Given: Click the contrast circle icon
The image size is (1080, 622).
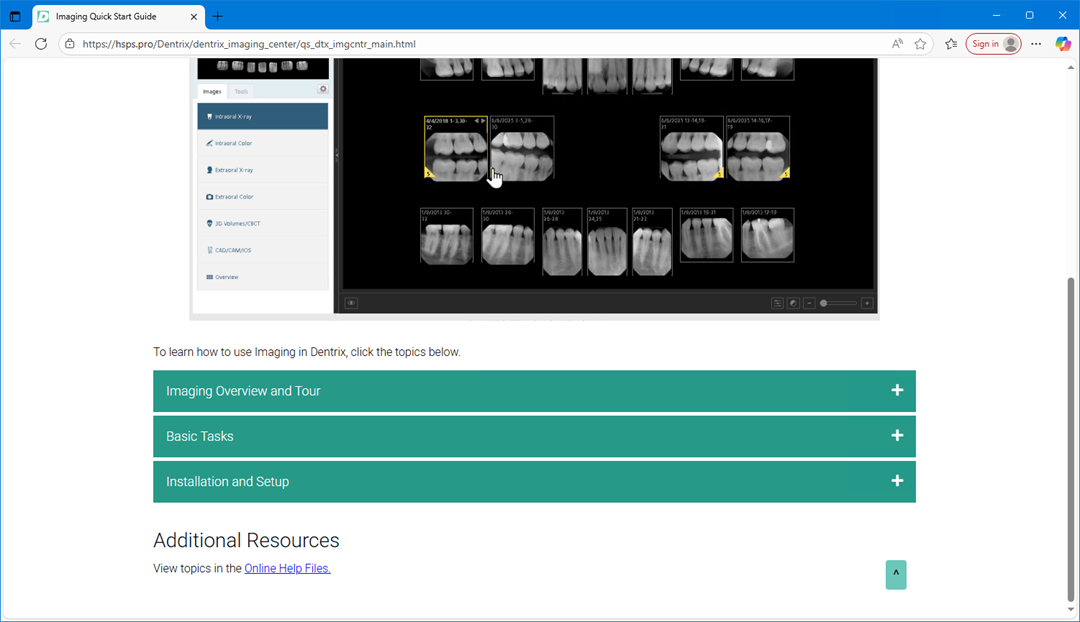Looking at the screenshot, I should coord(793,303).
